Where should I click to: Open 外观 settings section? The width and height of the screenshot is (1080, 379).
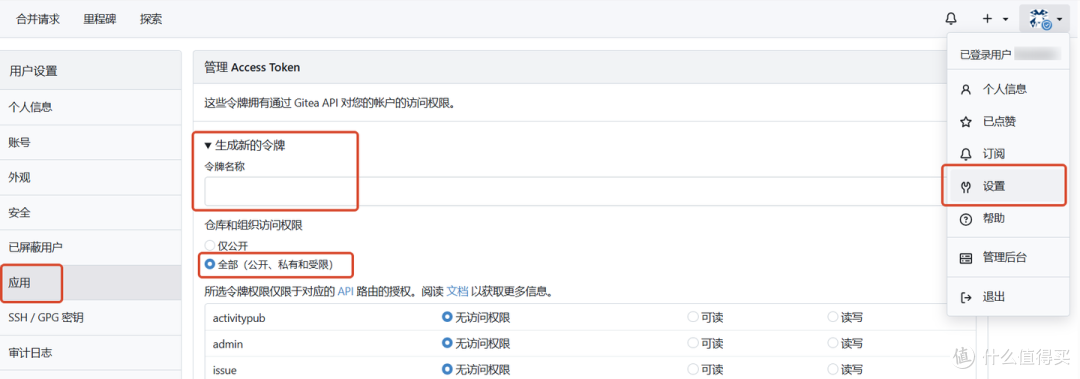[x=91, y=177]
